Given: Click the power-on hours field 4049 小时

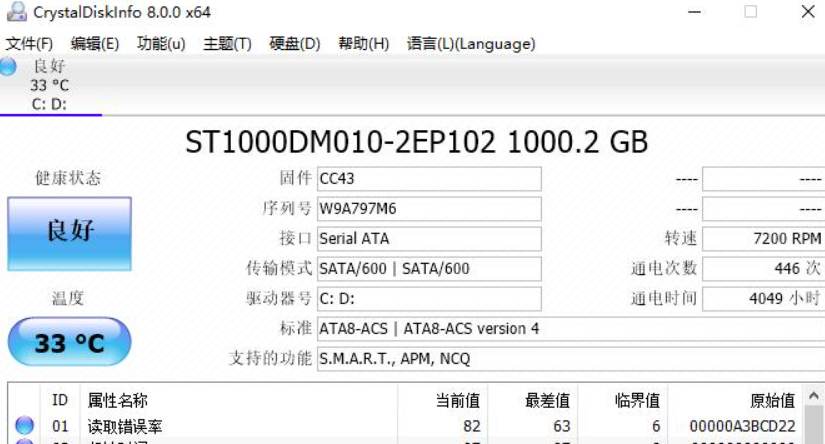Looking at the screenshot, I should 763,299.
